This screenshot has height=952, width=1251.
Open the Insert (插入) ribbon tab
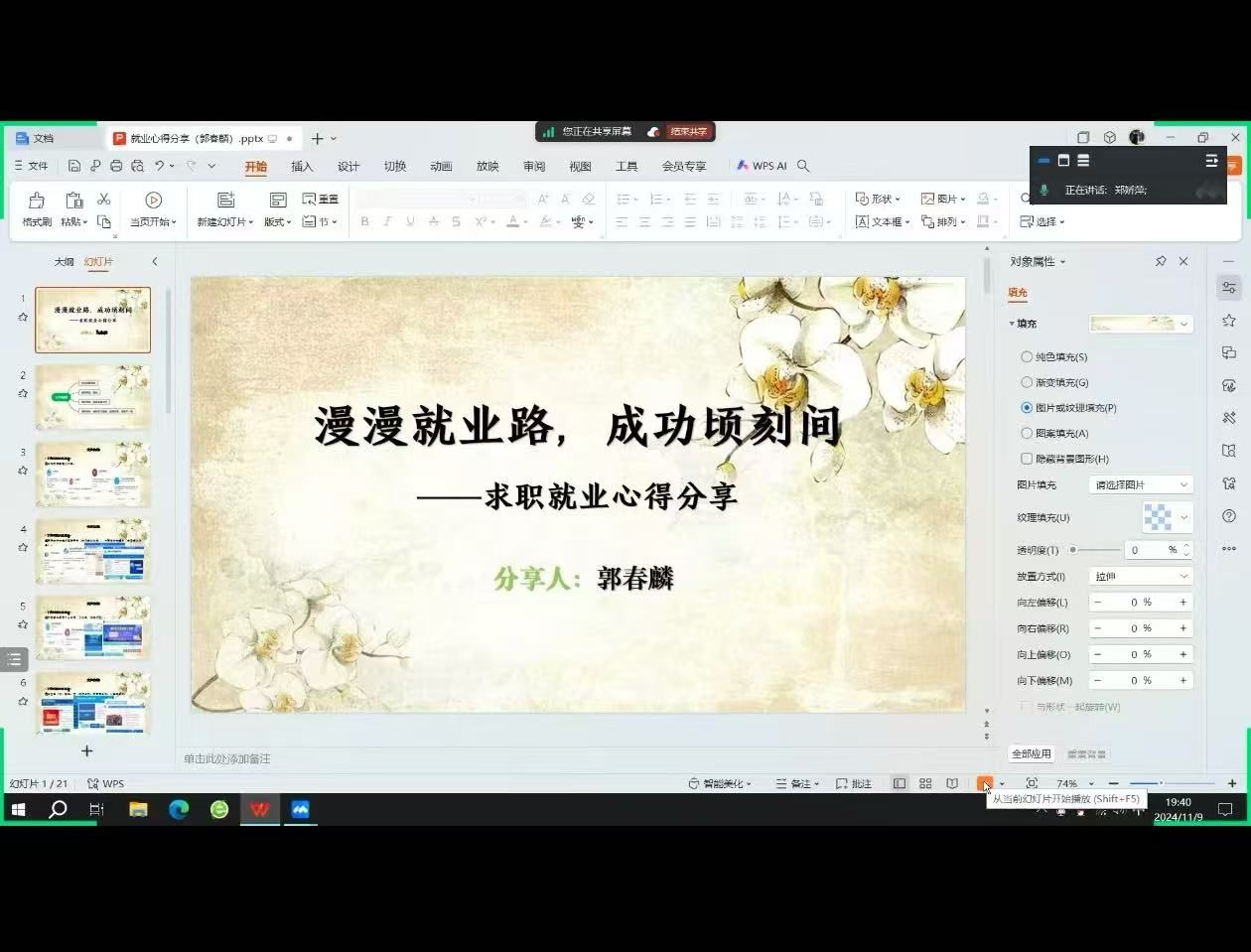(302, 166)
